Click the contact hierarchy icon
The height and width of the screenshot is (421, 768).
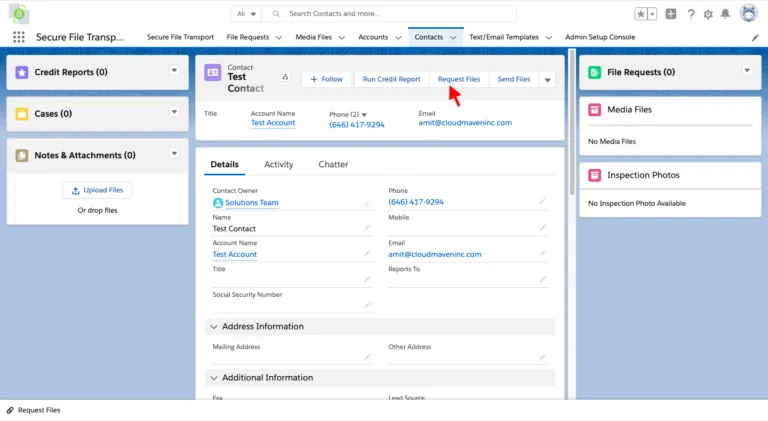coord(285,77)
